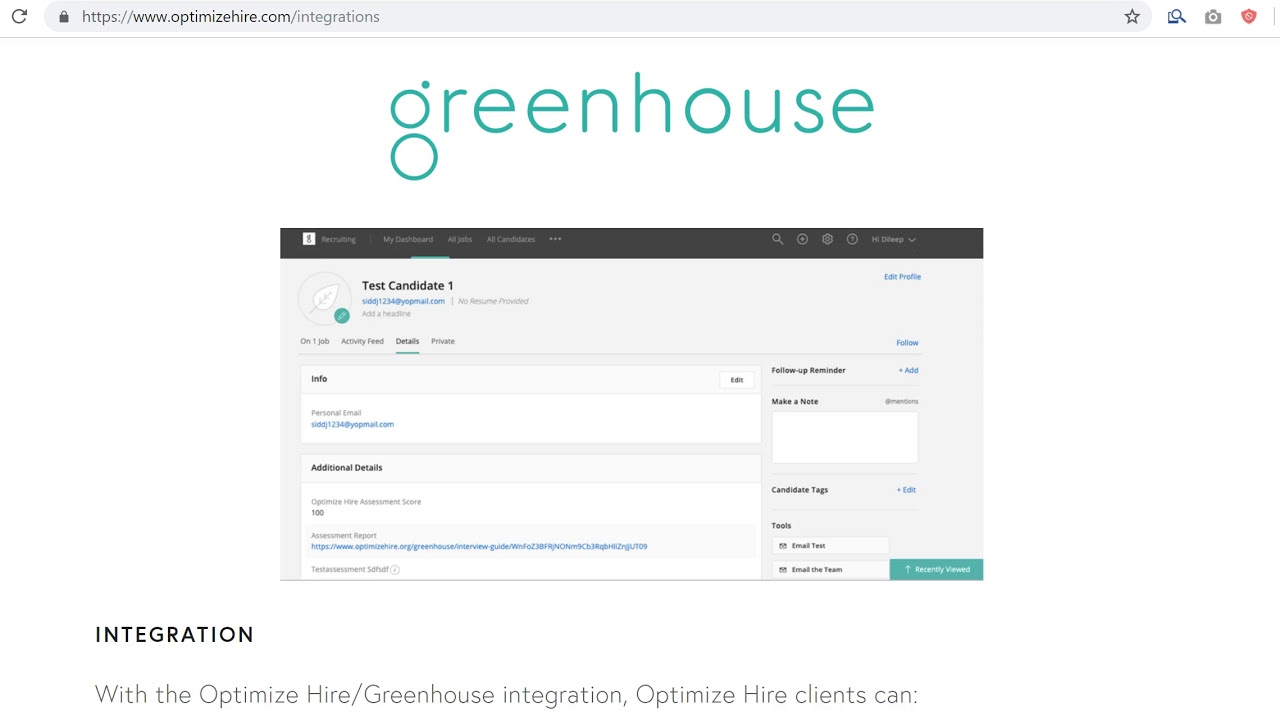Click the camera screenshot extension icon

click(1213, 16)
